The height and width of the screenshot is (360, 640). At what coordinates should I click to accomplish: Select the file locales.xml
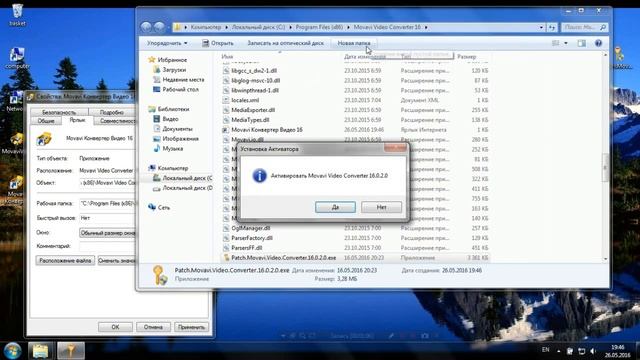pyautogui.click(x=245, y=100)
